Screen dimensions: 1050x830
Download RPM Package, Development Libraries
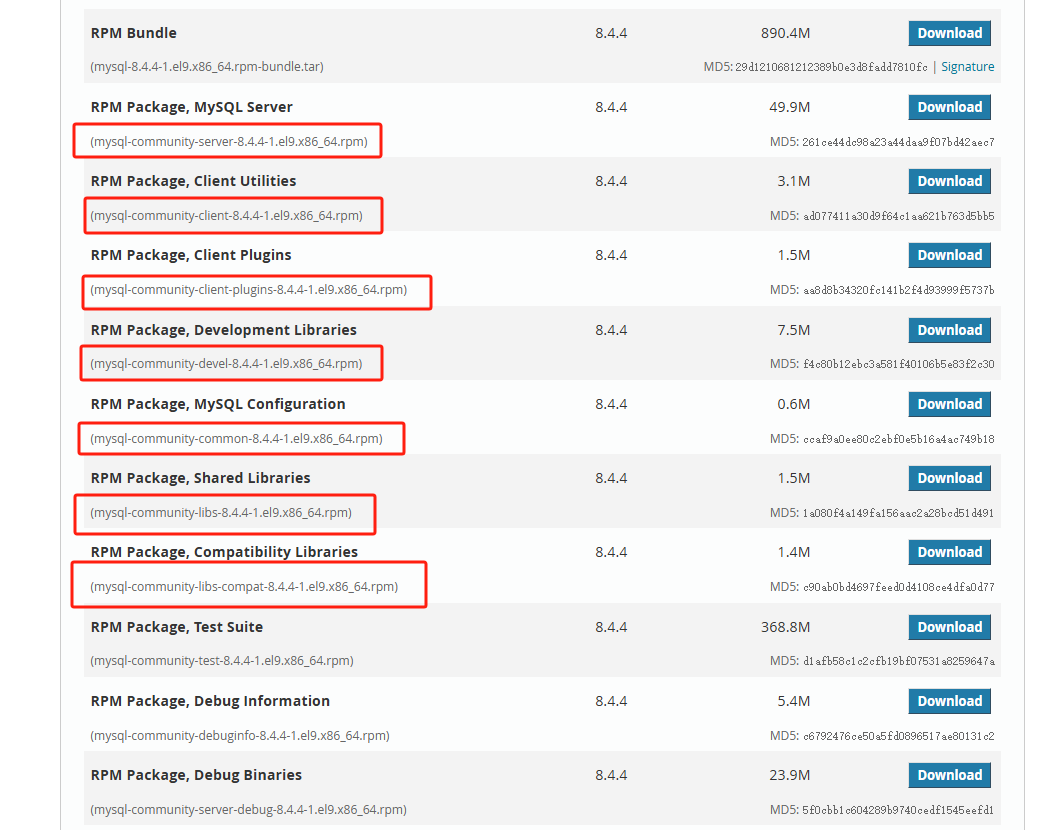pyautogui.click(x=950, y=330)
